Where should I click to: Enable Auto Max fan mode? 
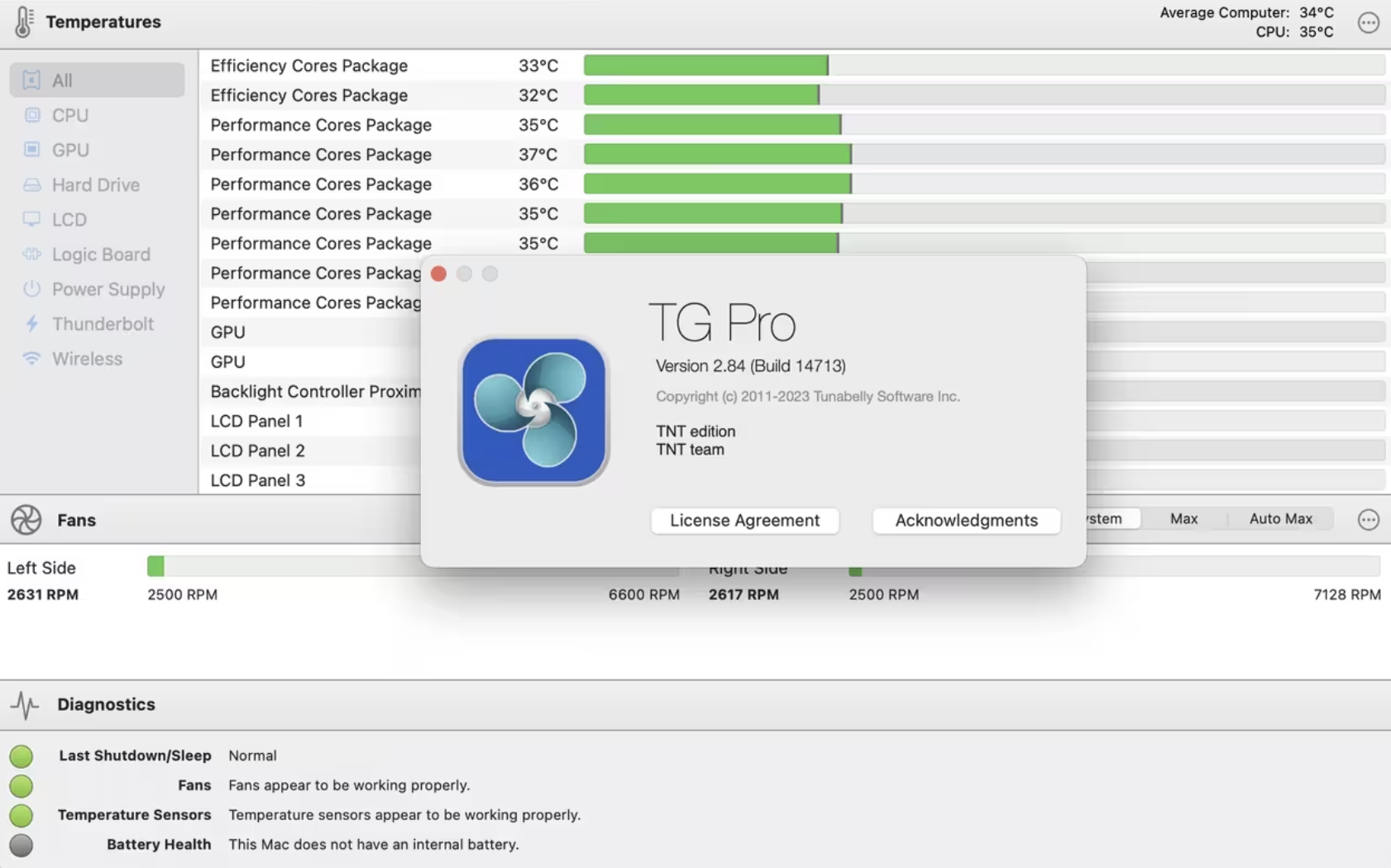[x=1280, y=518]
